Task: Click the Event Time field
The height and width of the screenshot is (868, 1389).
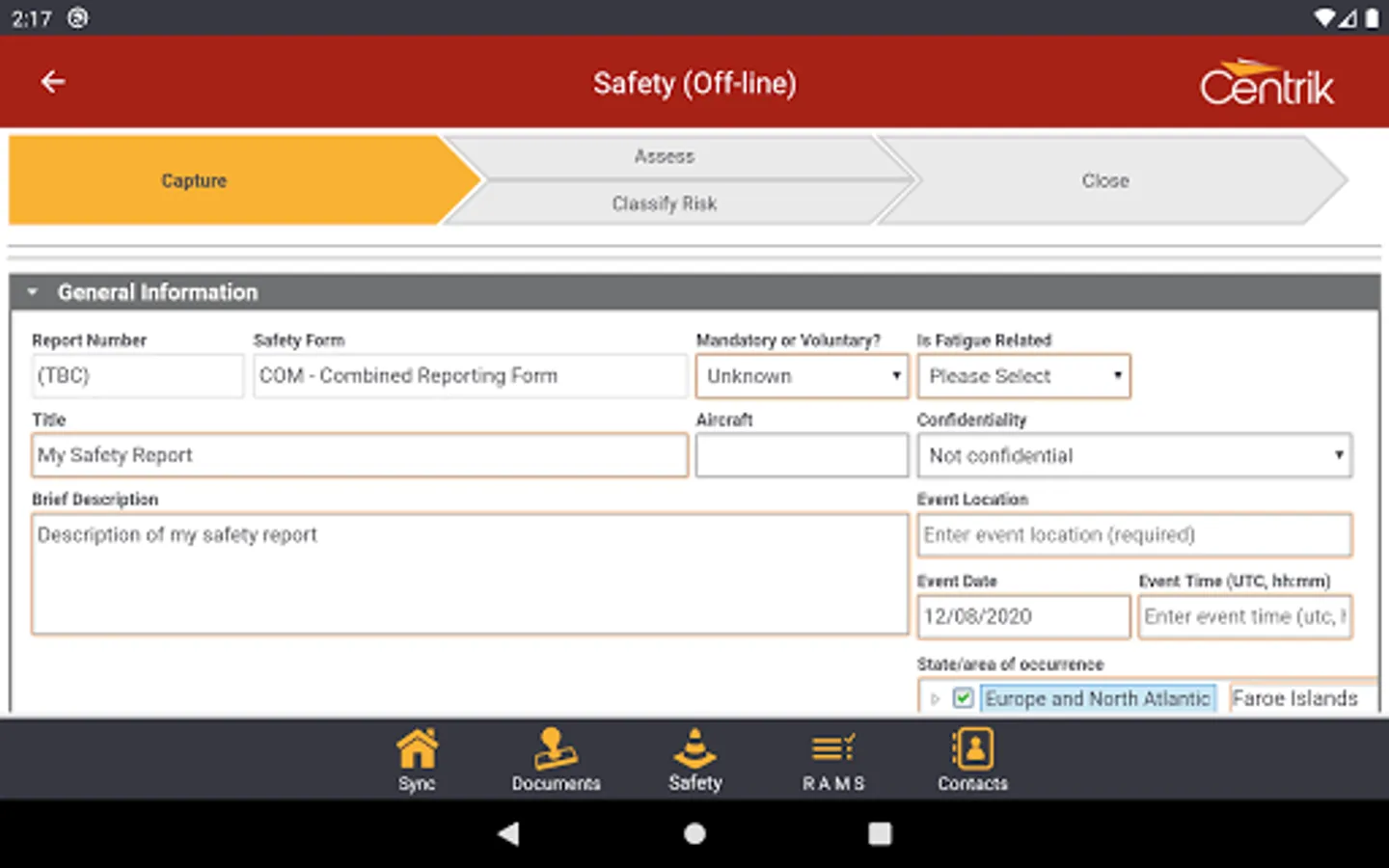Action: pyautogui.click(x=1245, y=616)
